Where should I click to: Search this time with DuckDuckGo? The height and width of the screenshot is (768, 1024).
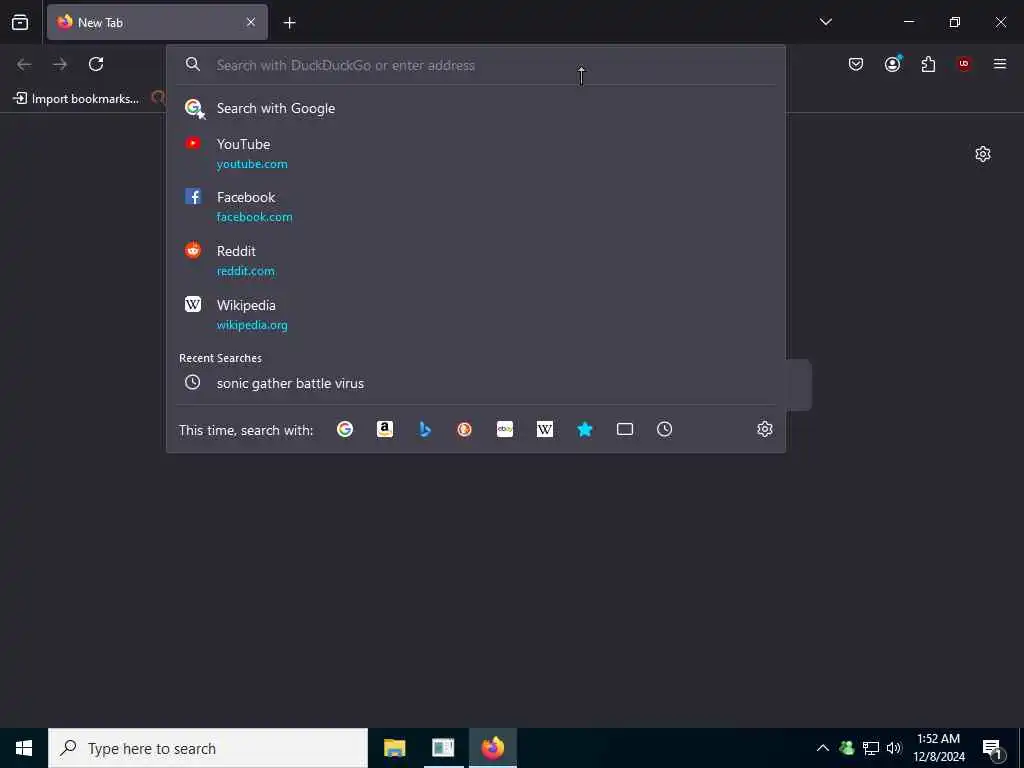point(464,429)
